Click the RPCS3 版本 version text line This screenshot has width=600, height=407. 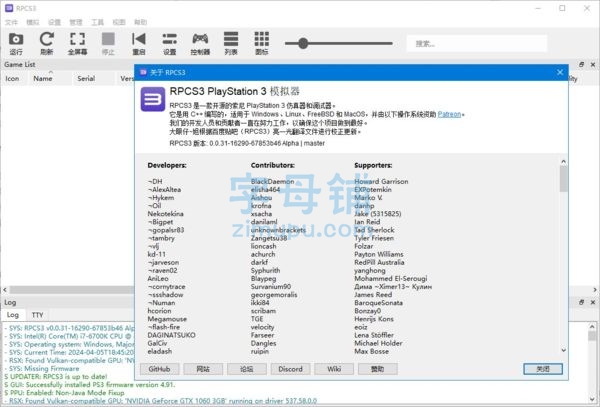(247, 143)
